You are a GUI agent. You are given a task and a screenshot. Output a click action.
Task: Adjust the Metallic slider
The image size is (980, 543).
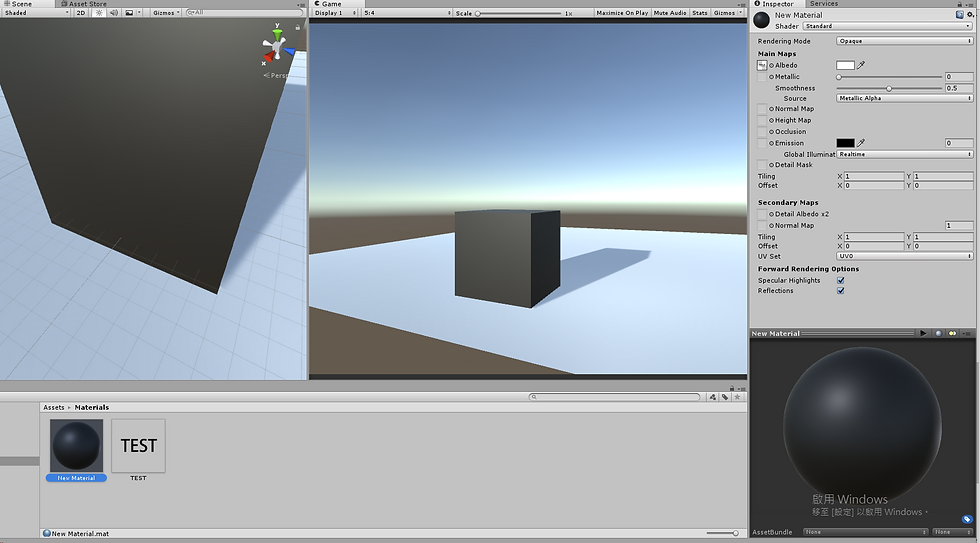(889, 77)
